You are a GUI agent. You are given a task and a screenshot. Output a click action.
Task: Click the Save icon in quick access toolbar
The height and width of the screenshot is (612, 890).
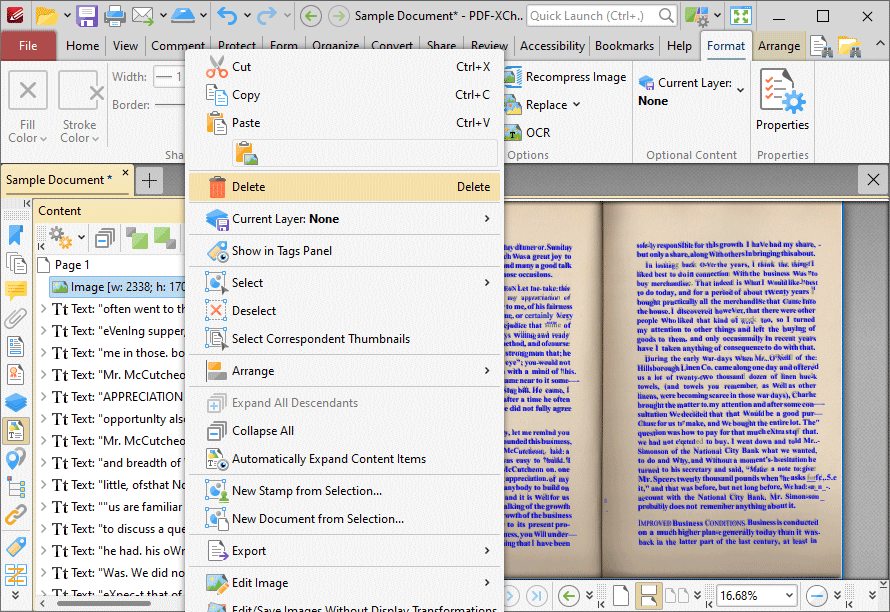point(87,16)
